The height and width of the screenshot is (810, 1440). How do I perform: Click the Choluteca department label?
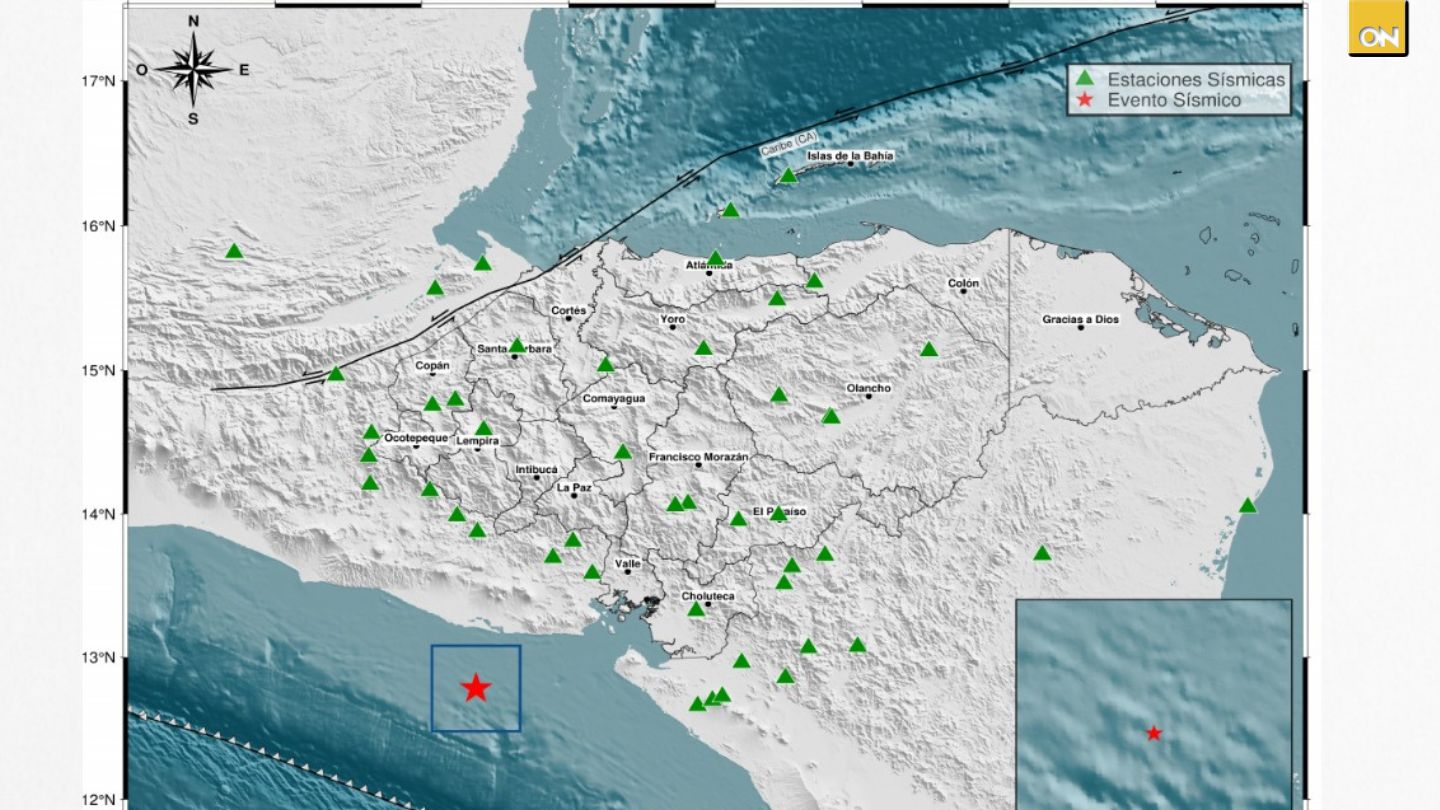pyautogui.click(x=708, y=597)
